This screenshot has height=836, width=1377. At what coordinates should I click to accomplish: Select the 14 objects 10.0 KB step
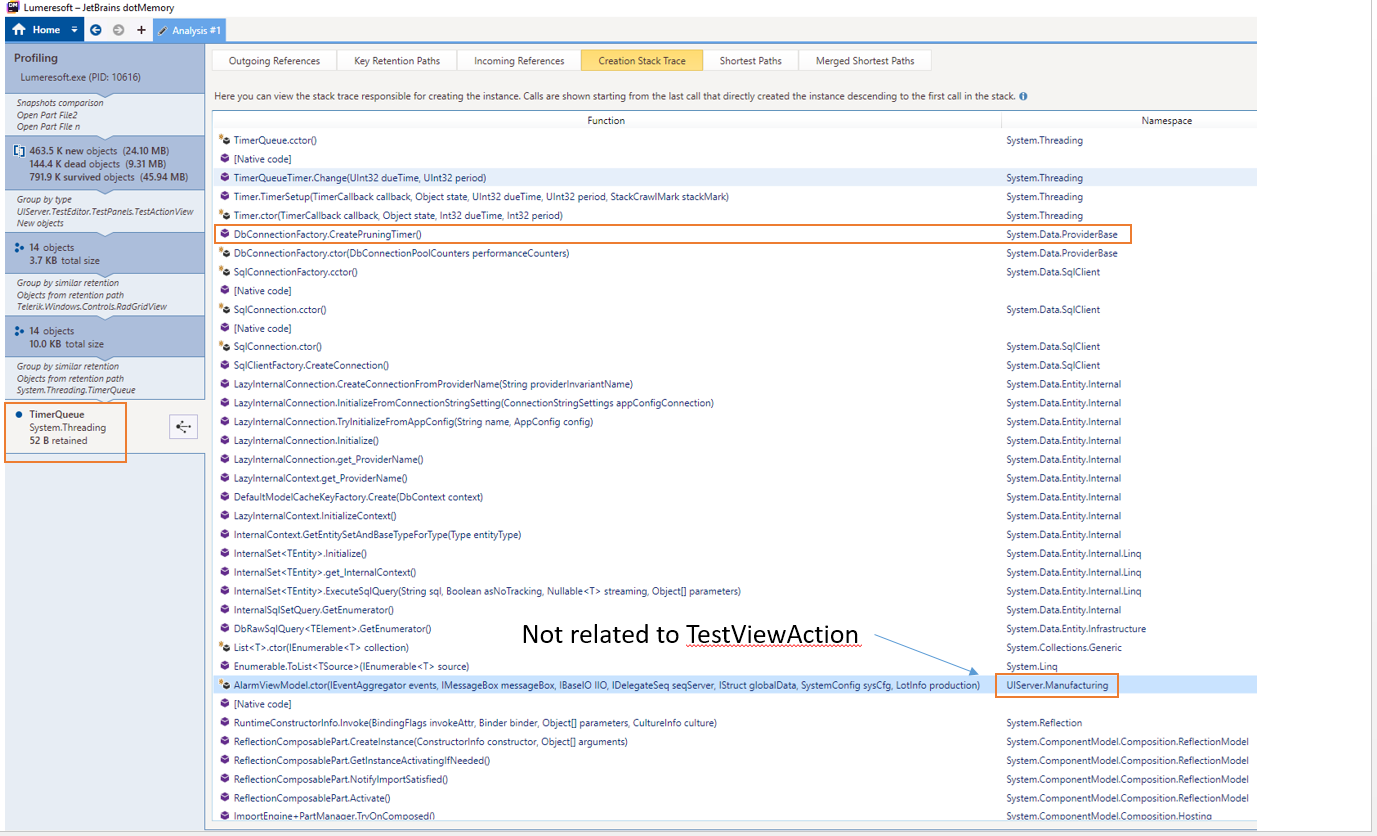(x=103, y=337)
